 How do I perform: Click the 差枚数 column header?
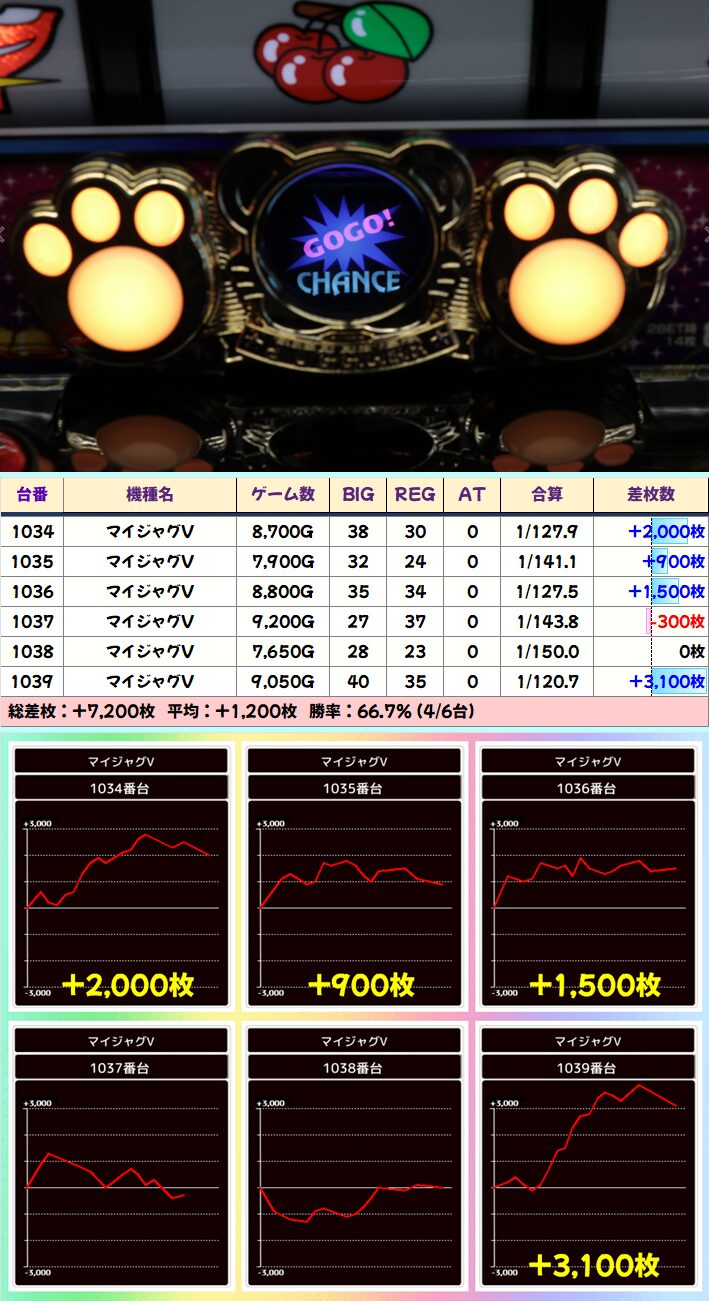pyautogui.click(x=651, y=495)
